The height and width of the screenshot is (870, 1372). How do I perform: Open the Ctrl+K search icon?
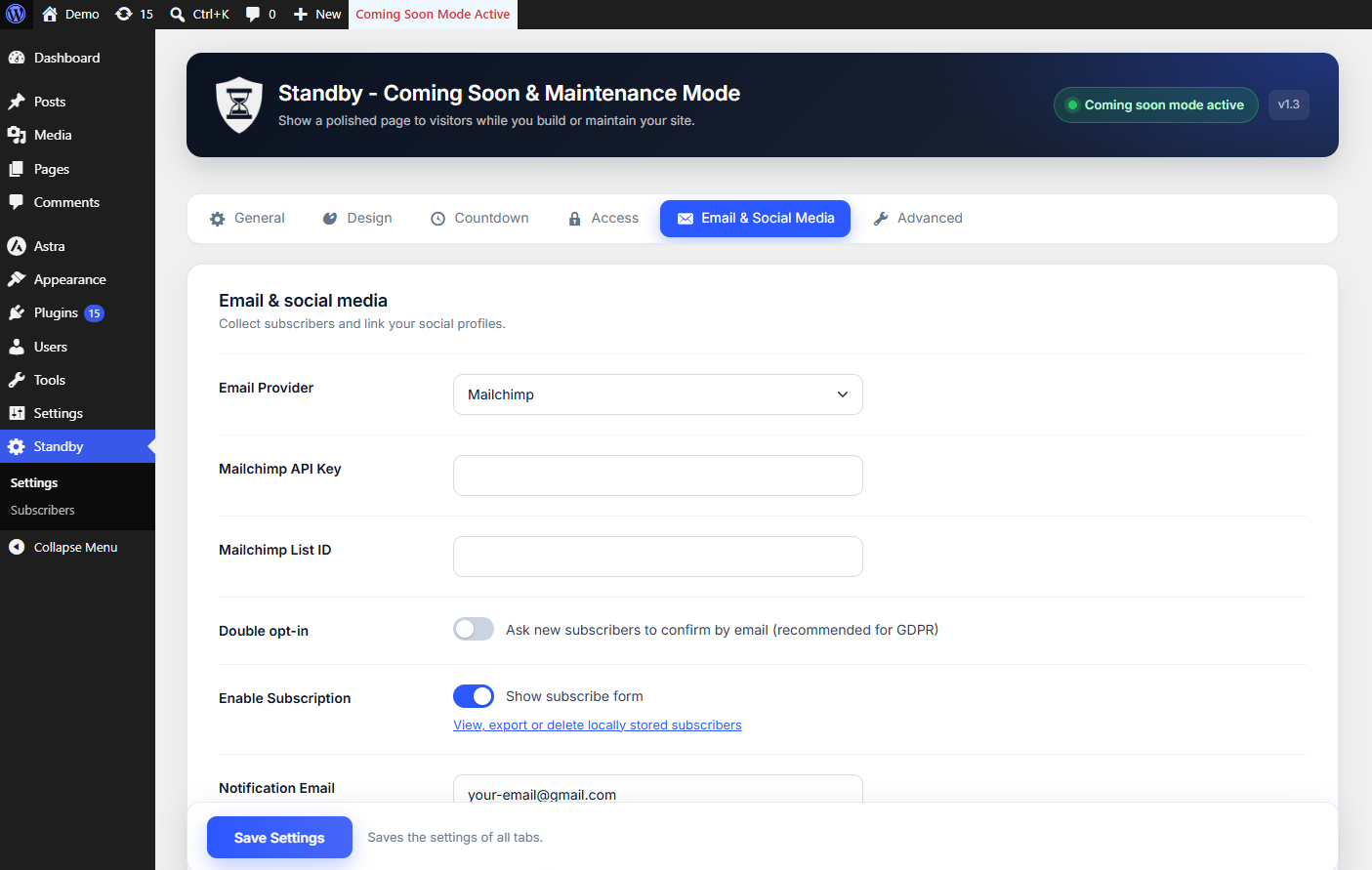(x=178, y=14)
